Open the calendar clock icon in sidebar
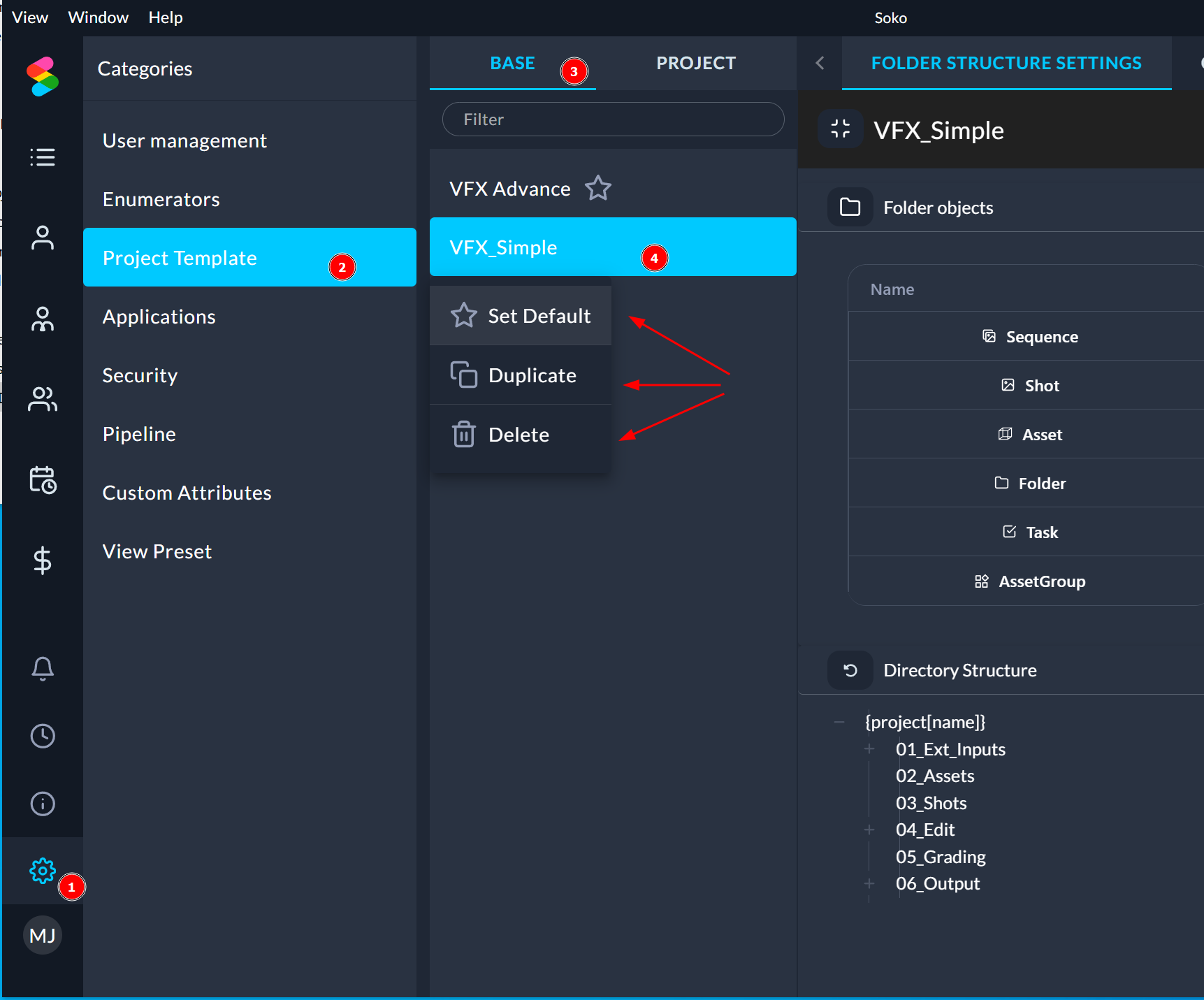 pyautogui.click(x=43, y=480)
